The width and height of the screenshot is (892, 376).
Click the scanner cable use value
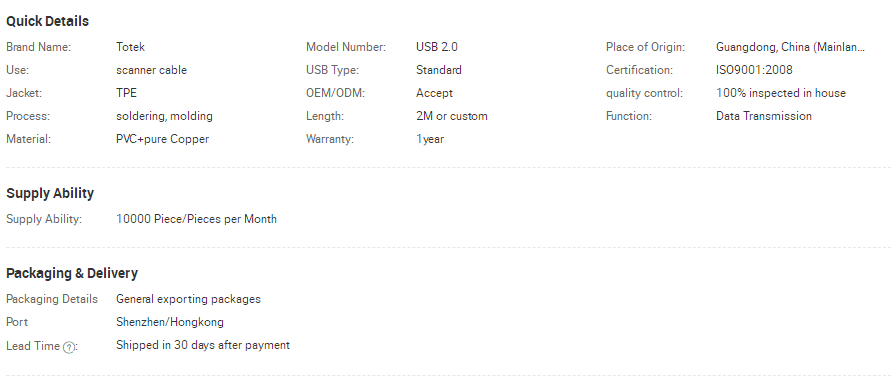point(151,70)
